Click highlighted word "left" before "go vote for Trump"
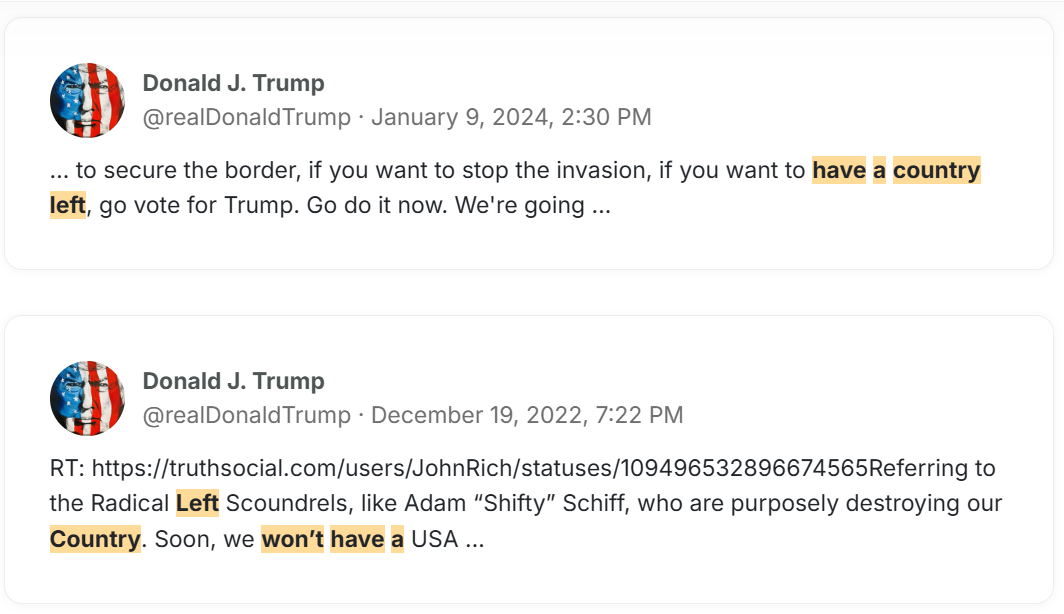The width and height of the screenshot is (1064, 614). click(67, 206)
